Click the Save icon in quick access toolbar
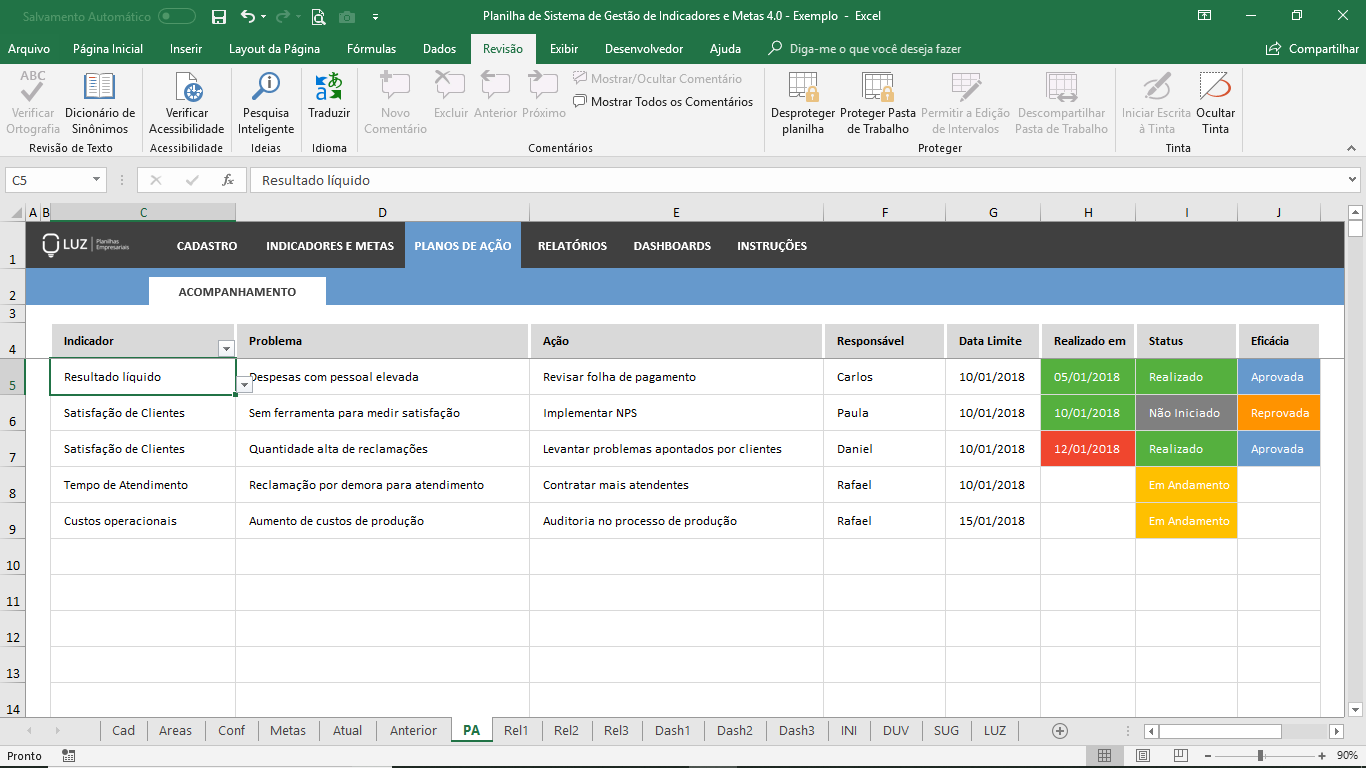The width and height of the screenshot is (1366, 768). pyautogui.click(x=219, y=16)
